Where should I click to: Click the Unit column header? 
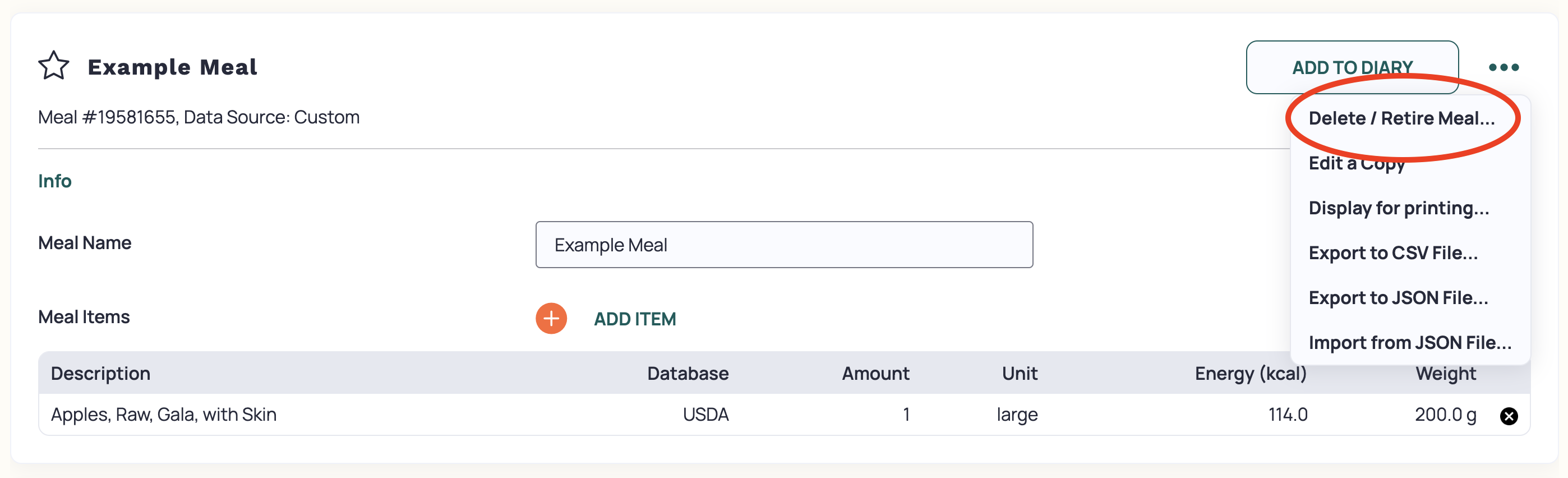1020,373
